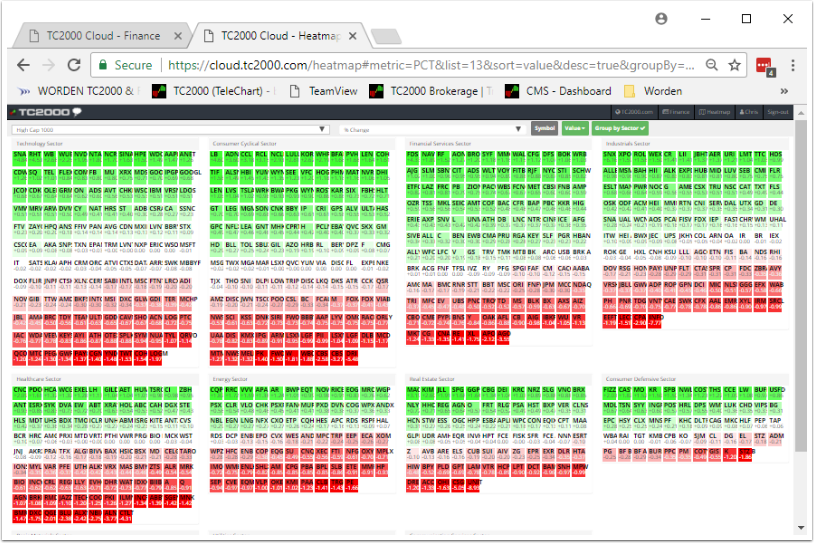Screen dimensions: 814x543
Task: Click the browser forward arrow
Action: pos(48,65)
